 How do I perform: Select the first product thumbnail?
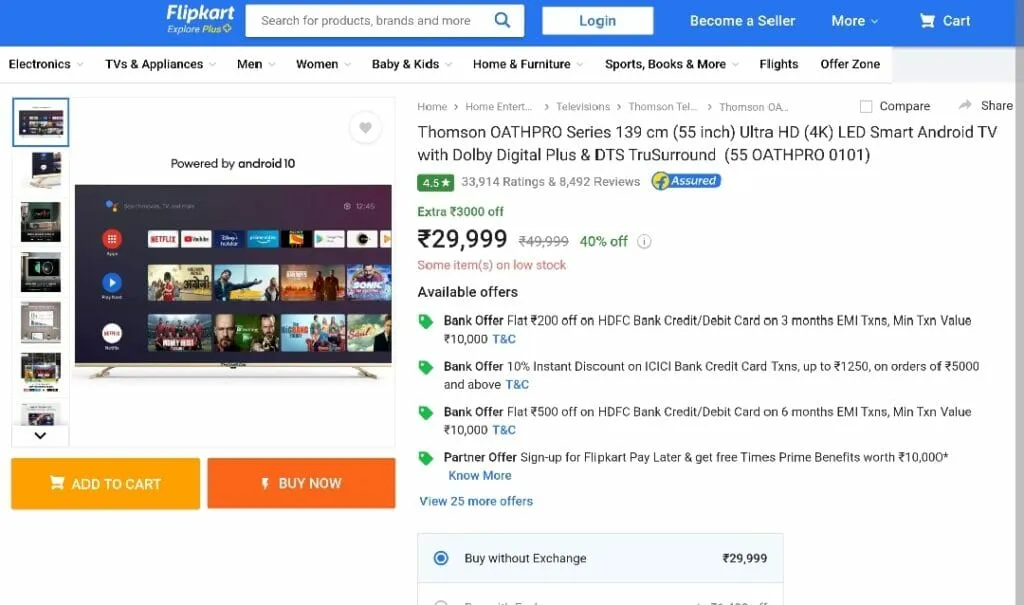pyautogui.click(x=40, y=122)
